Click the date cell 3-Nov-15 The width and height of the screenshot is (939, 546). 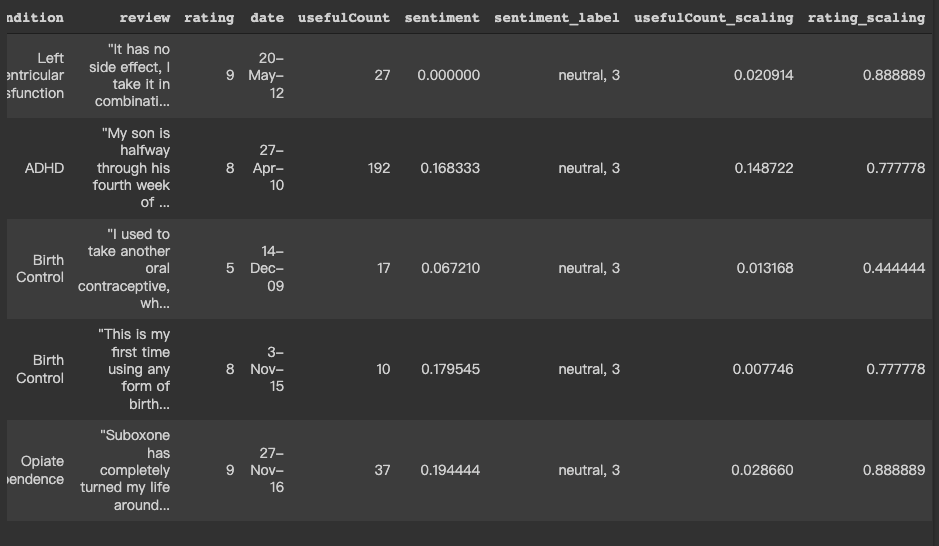[x=267, y=369]
